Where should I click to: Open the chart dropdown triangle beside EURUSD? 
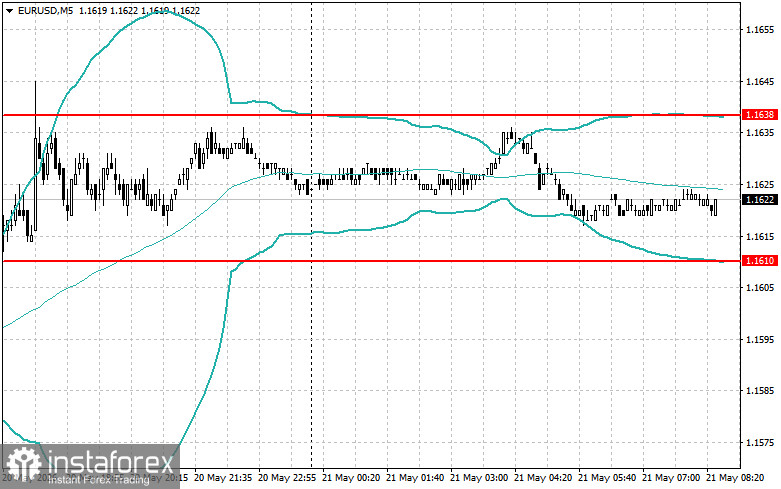click(9, 10)
